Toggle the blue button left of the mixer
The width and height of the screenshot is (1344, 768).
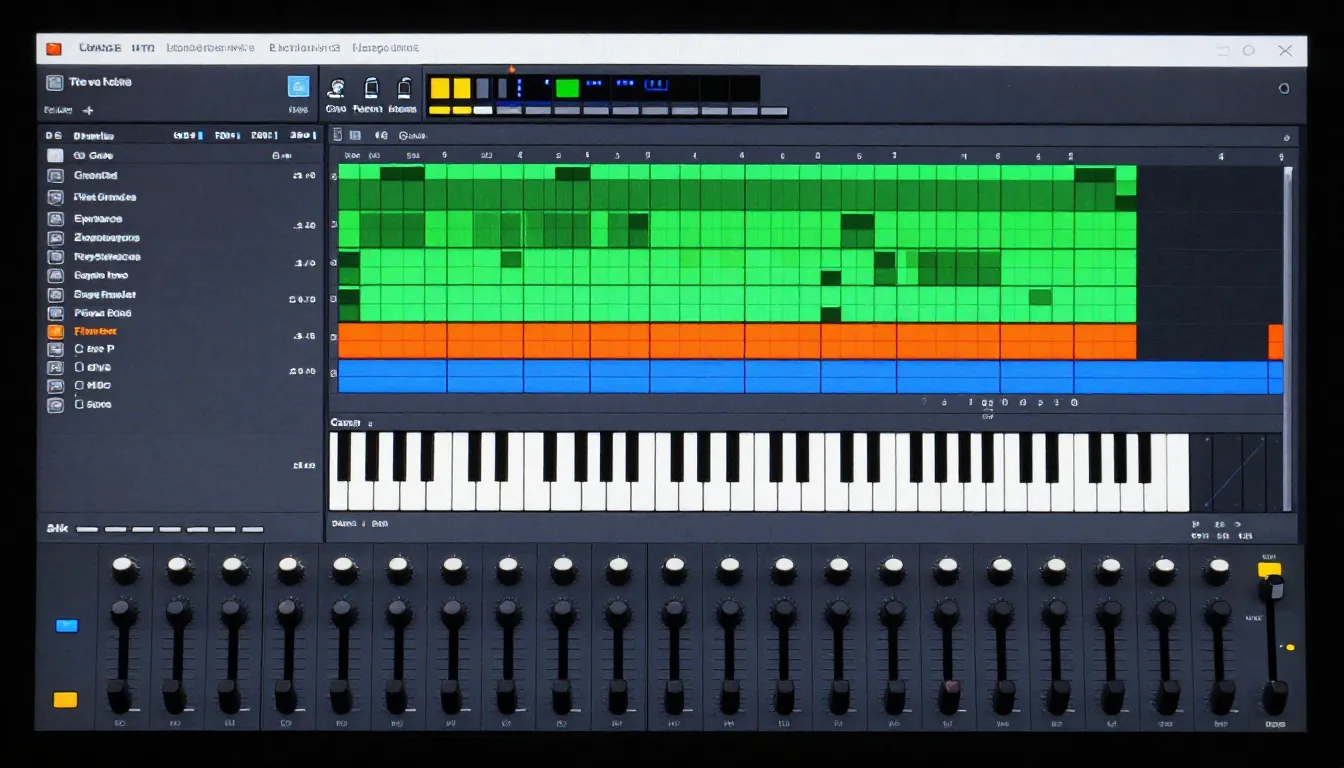[x=66, y=626]
